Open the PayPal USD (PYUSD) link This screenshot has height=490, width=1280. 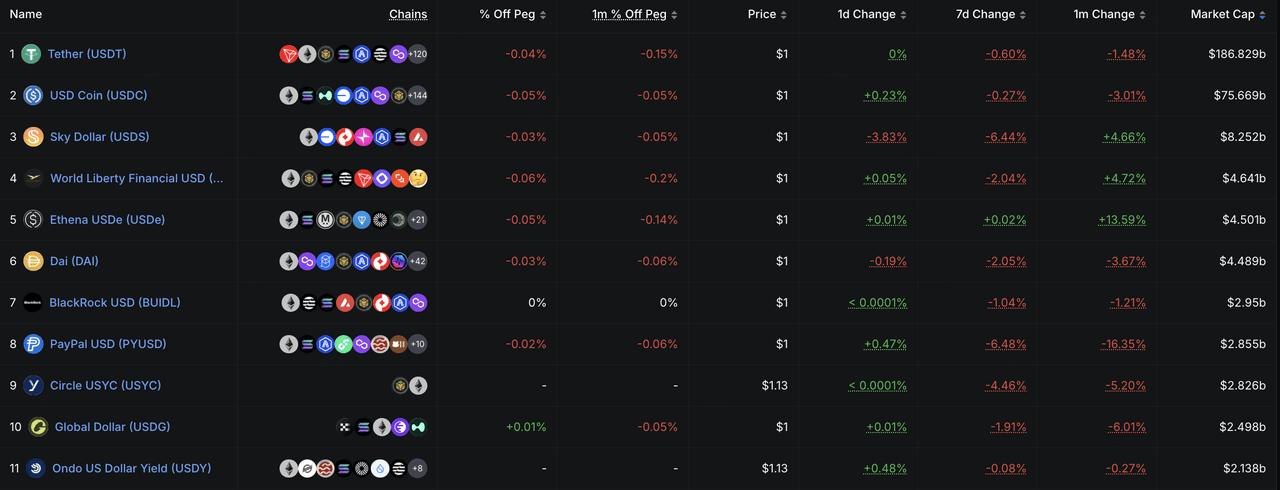[108, 344]
